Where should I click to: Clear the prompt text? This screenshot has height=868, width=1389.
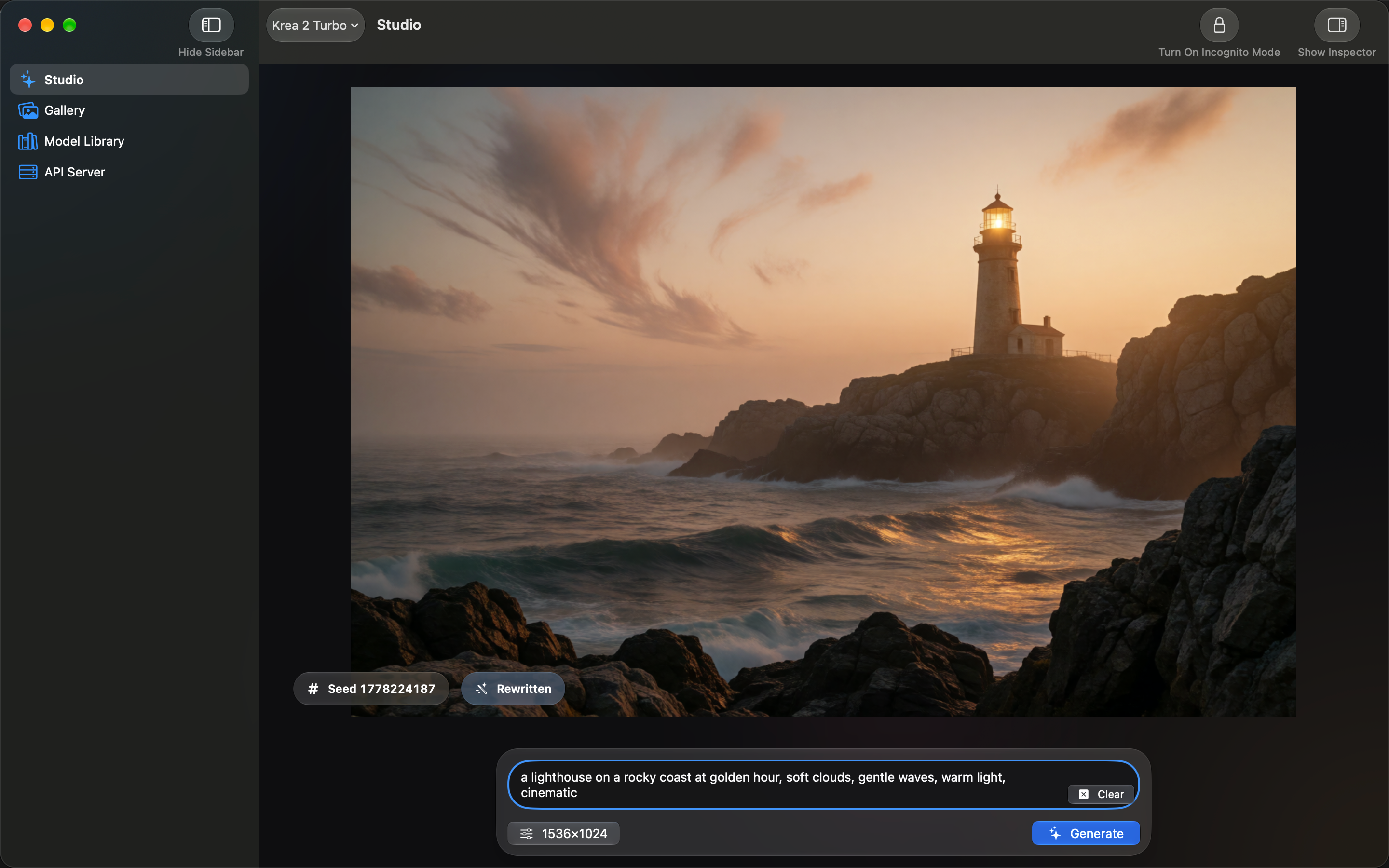[1100, 795]
